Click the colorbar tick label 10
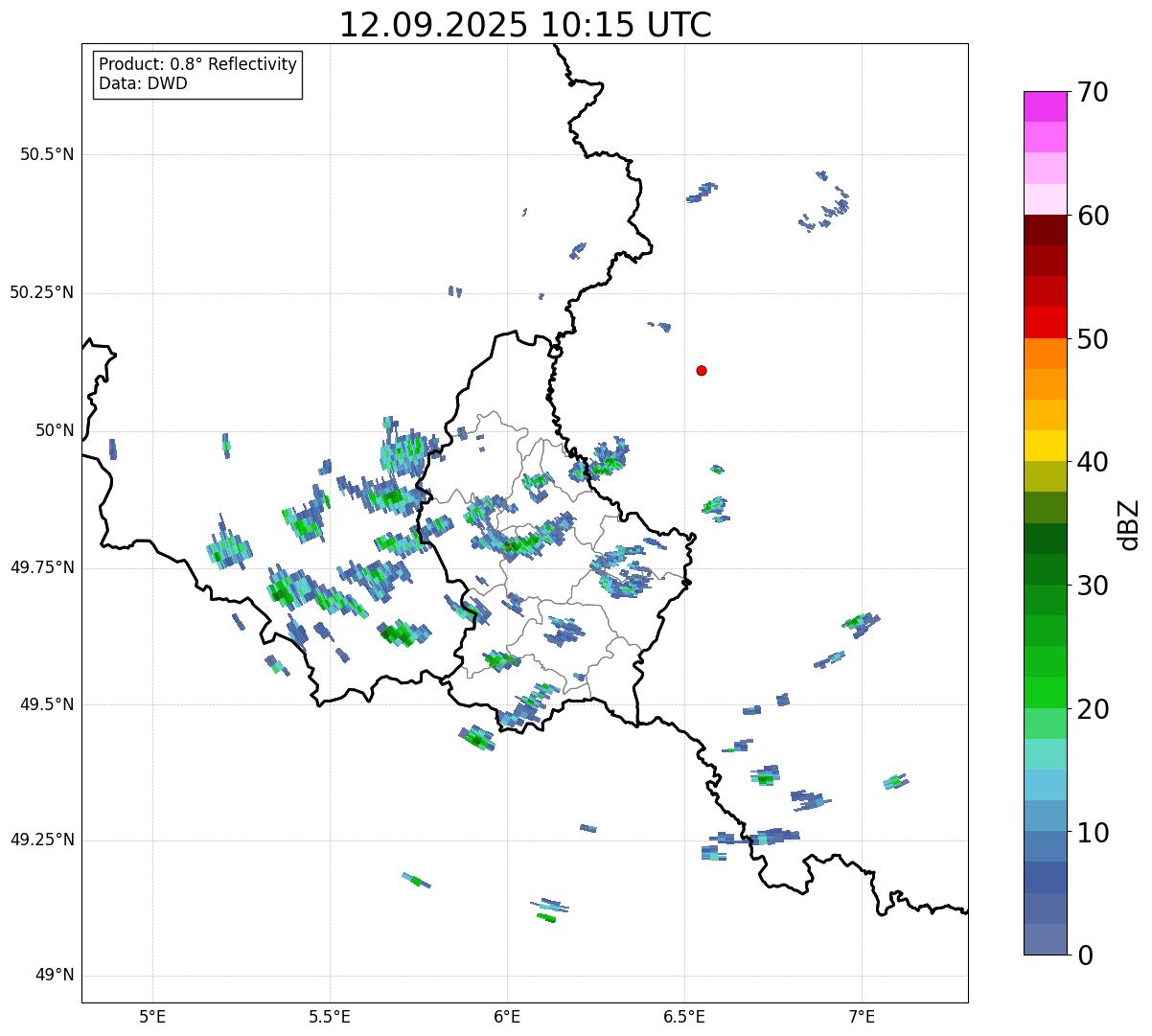The image size is (1152, 1036). tap(1093, 832)
